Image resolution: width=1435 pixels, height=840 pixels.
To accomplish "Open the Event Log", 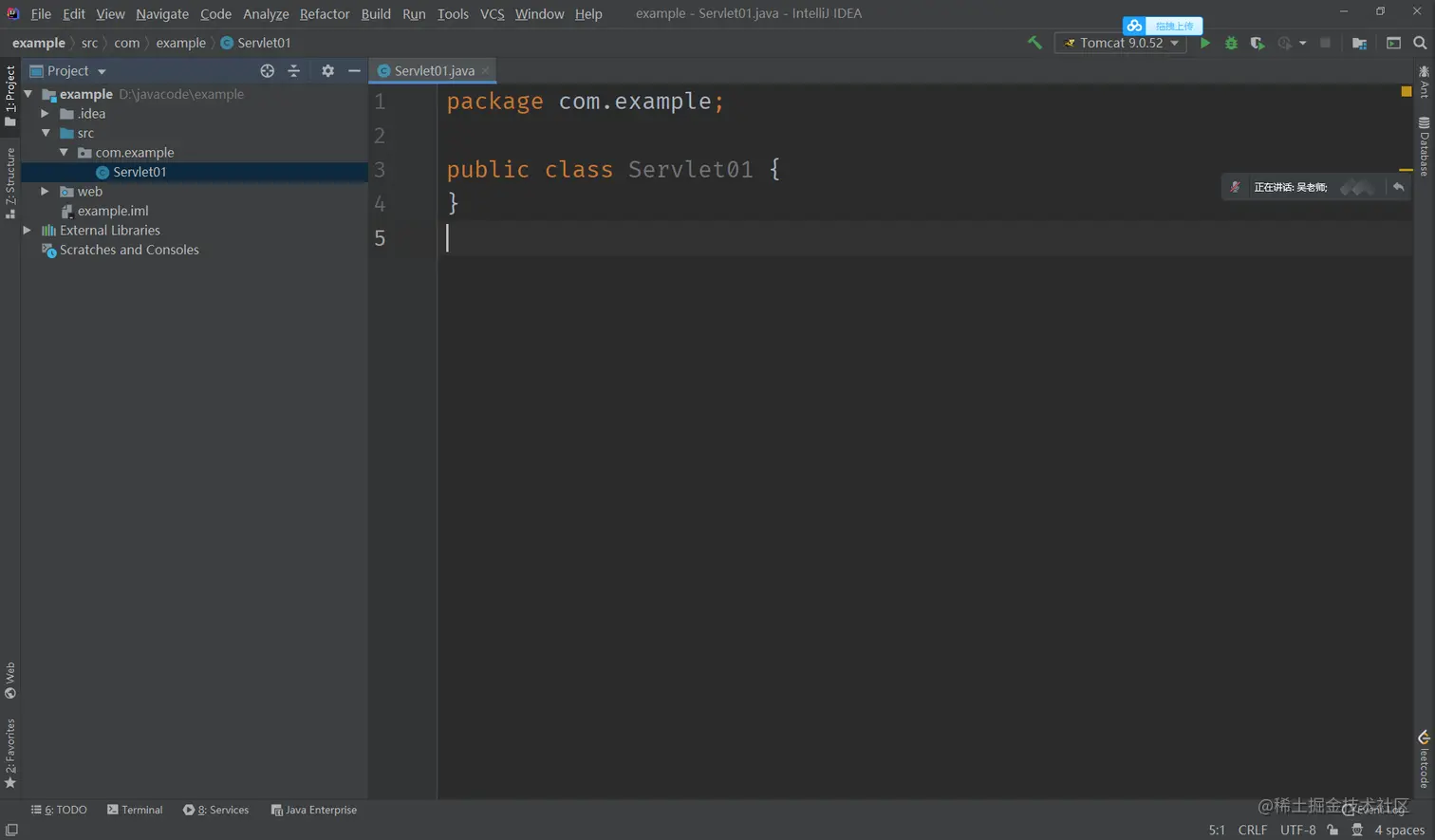I will pyautogui.click(x=1373, y=810).
